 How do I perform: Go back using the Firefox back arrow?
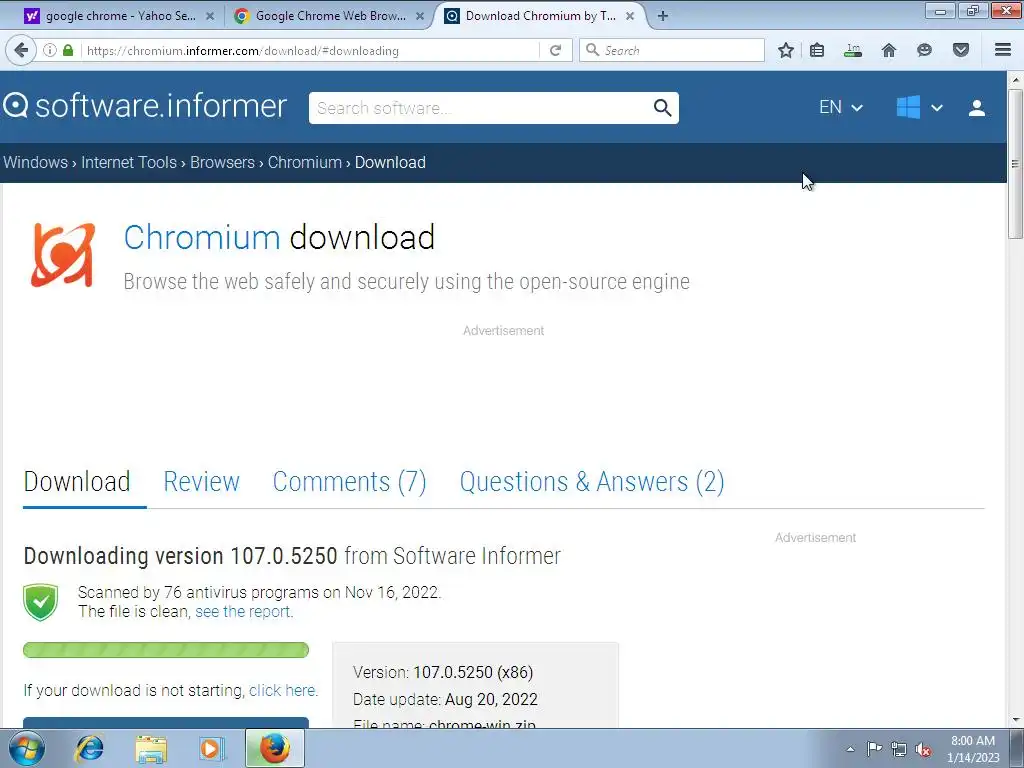click(21, 50)
